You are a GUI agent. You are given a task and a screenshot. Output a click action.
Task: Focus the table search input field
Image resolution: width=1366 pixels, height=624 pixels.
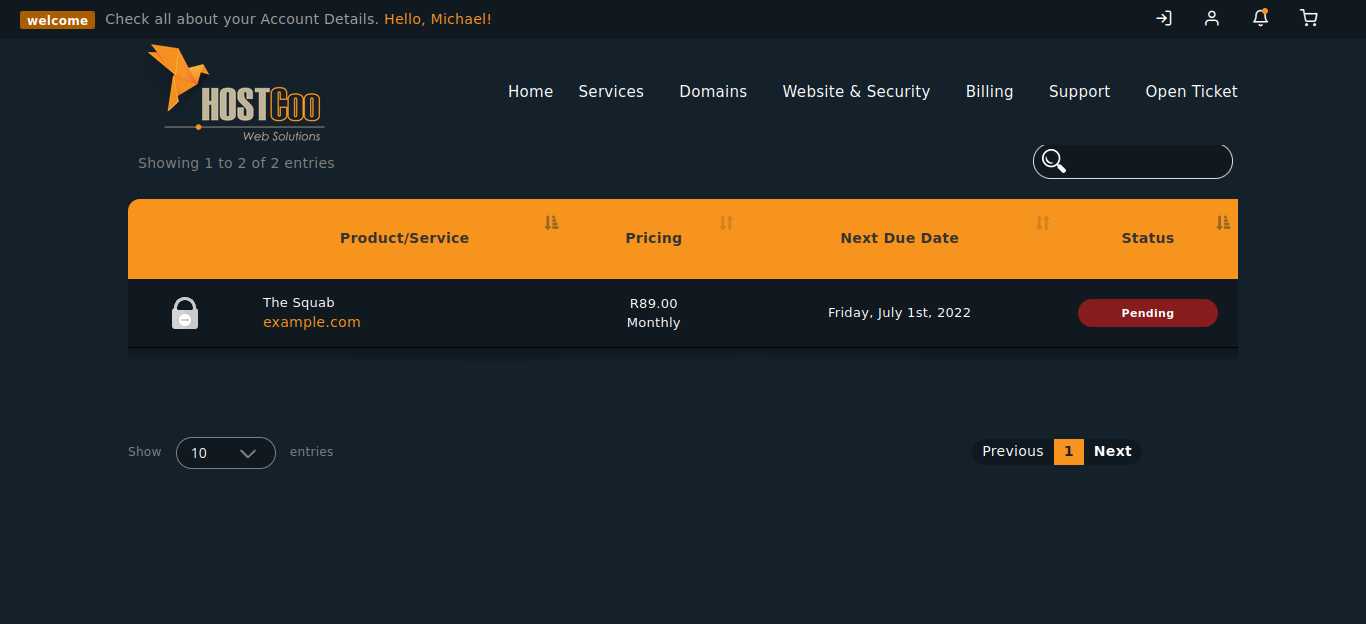pyautogui.click(x=1133, y=161)
